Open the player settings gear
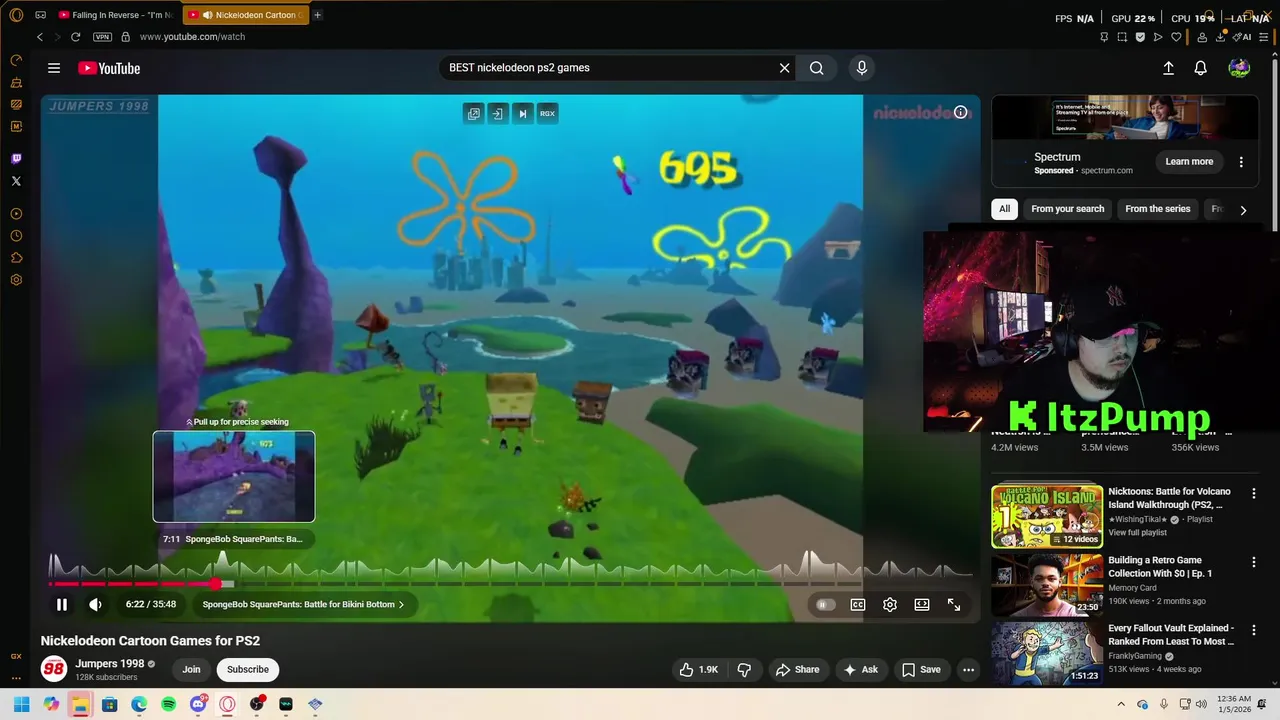 890,604
